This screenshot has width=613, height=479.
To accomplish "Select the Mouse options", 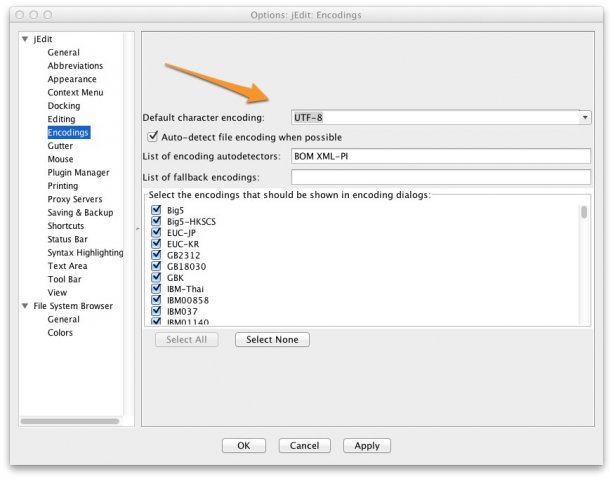I will [x=60, y=159].
